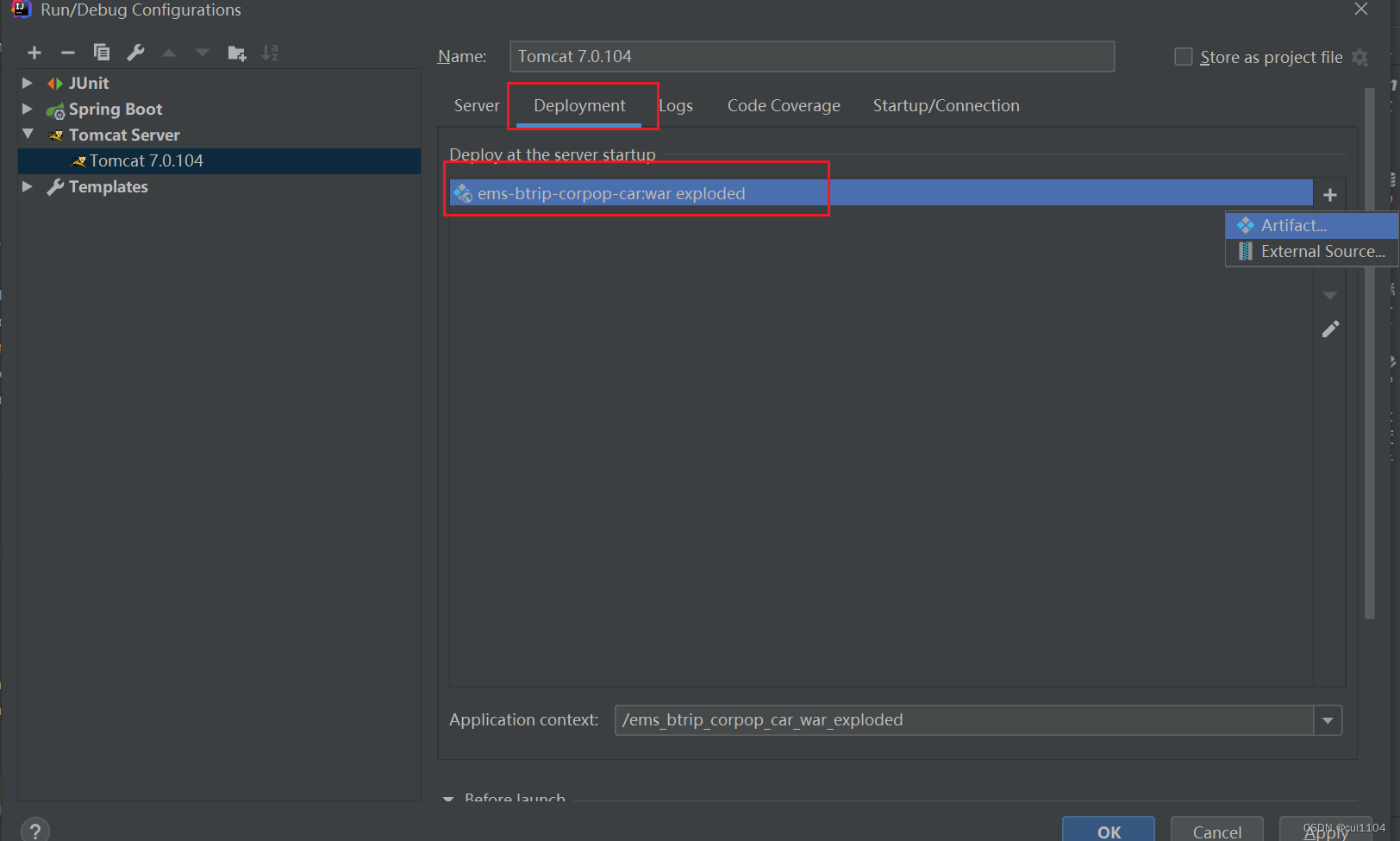Enable Store as project file checkbox
This screenshot has height=841, width=1400.
tap(1184, 57)
